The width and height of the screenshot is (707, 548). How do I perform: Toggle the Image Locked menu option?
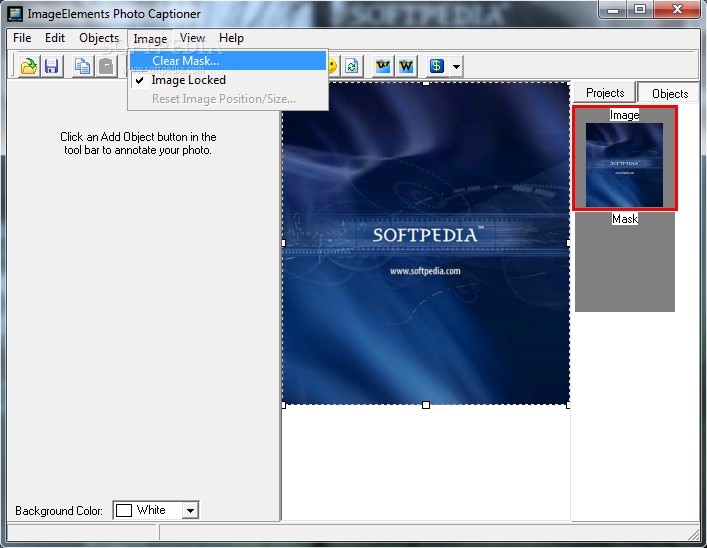[x=228, y=80]
